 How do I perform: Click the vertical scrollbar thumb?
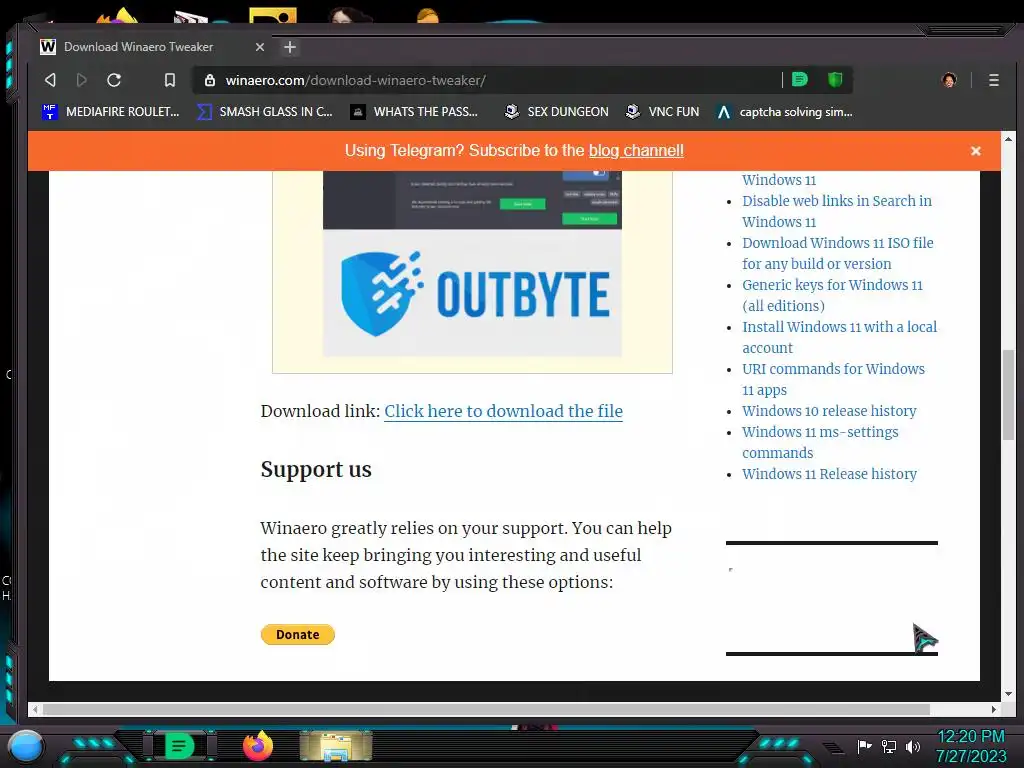[1008, 395]
